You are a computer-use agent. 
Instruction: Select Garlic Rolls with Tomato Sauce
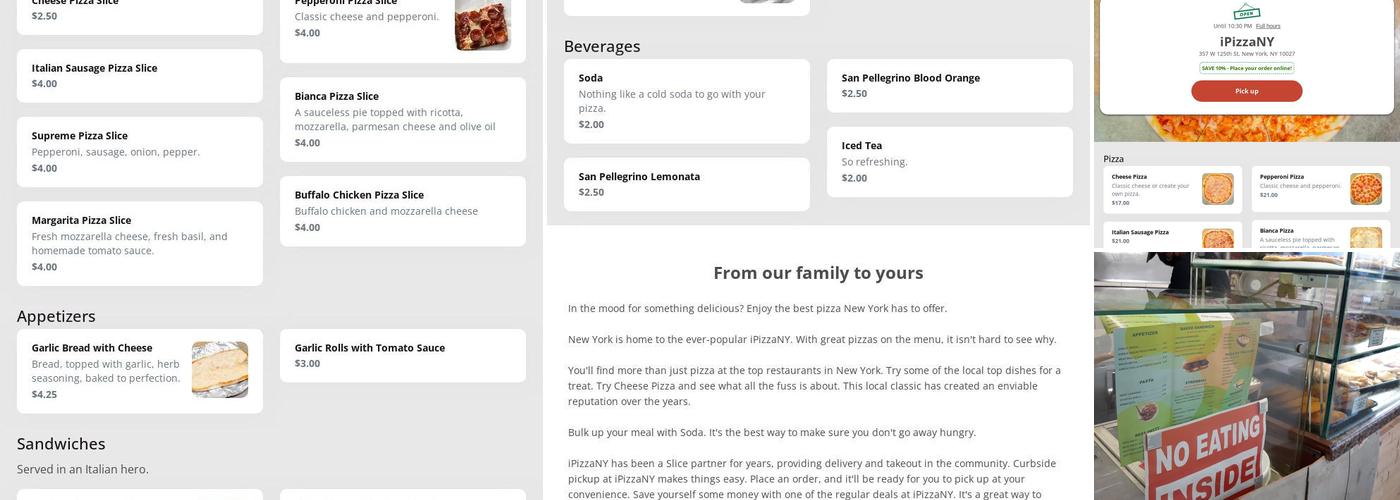click(x=402, y=355)
